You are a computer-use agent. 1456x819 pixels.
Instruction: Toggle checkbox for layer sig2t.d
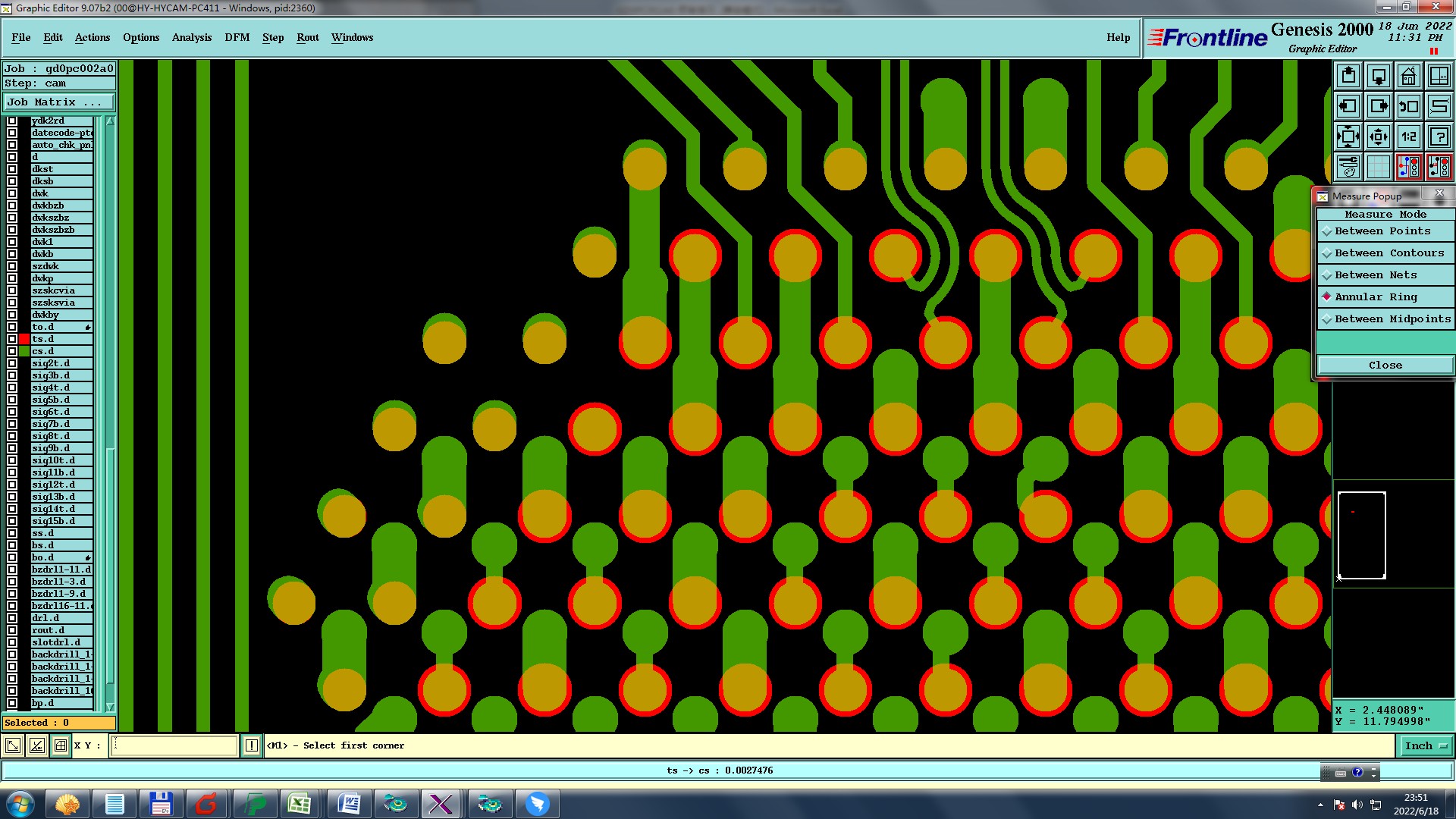[x=12, y=363]
